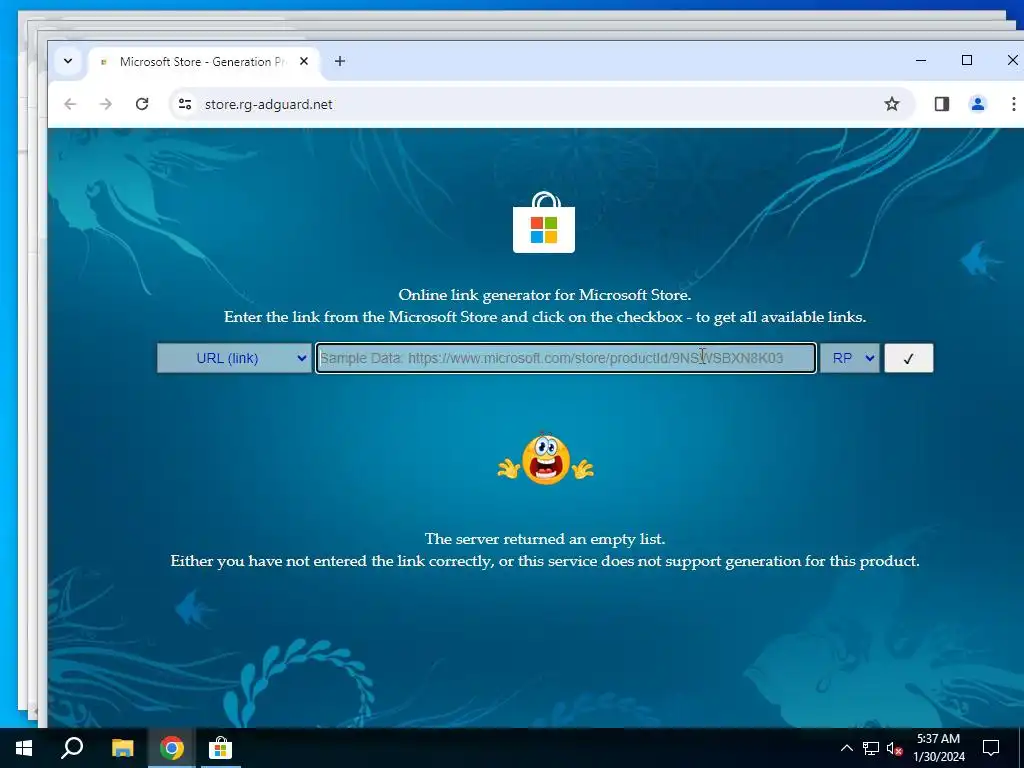Viewport: 1024px width, 768px height.
Task: Focus the Sample Data link input field
Action: [566, 358]
